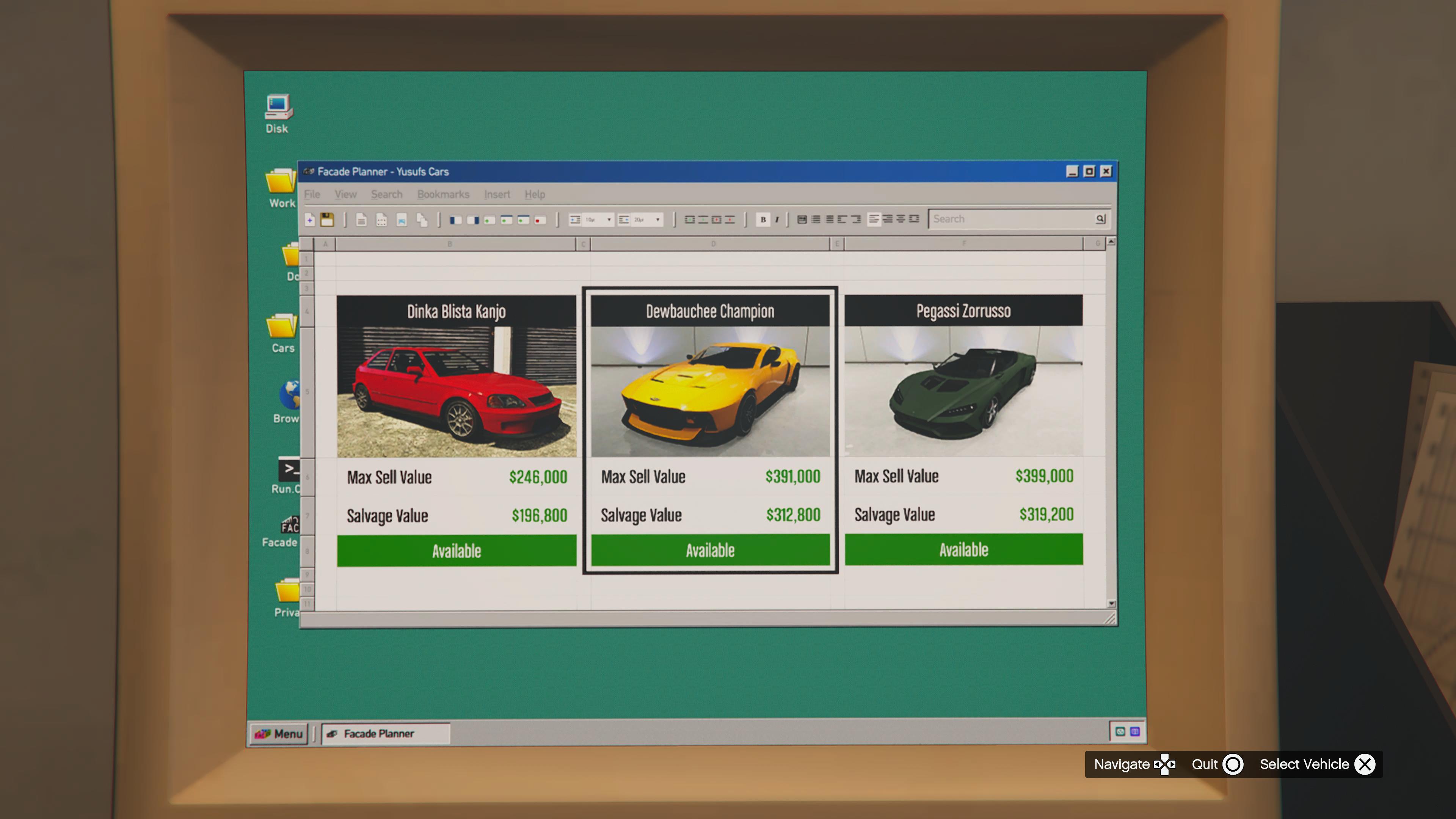Click the image insert toolbar icon
Screen dimensions: 1456x819
click(401, 219)
